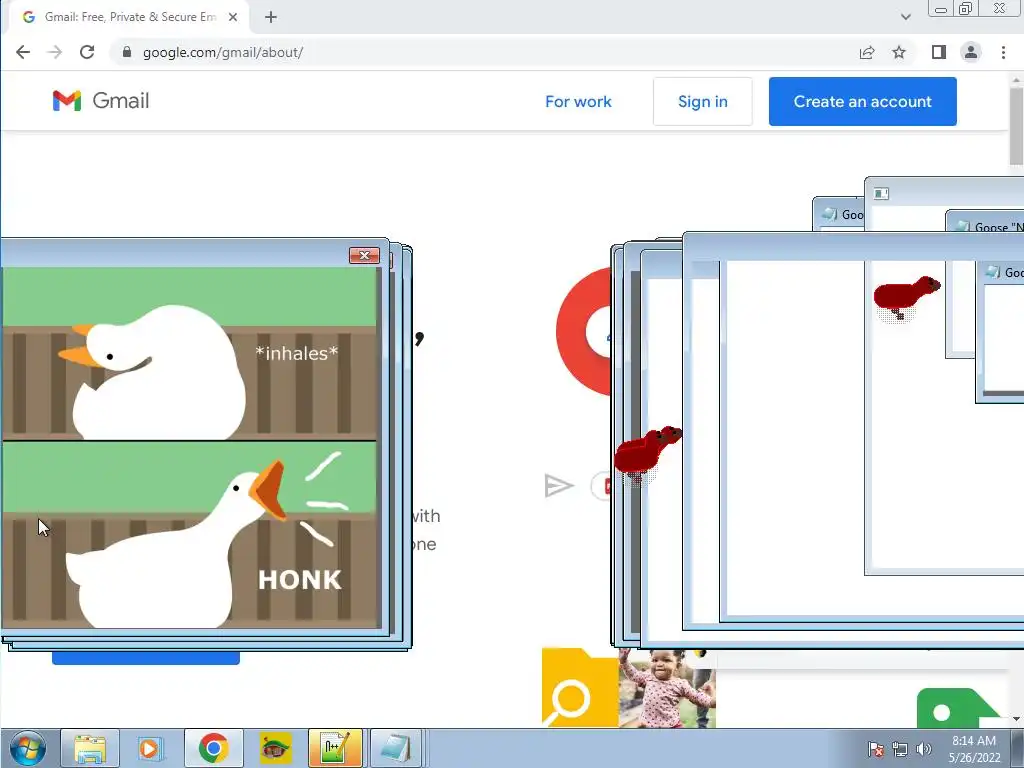
Task: Expand the Chrome tab search chevron
Action: pyautogui.click(x=906, y=17)
